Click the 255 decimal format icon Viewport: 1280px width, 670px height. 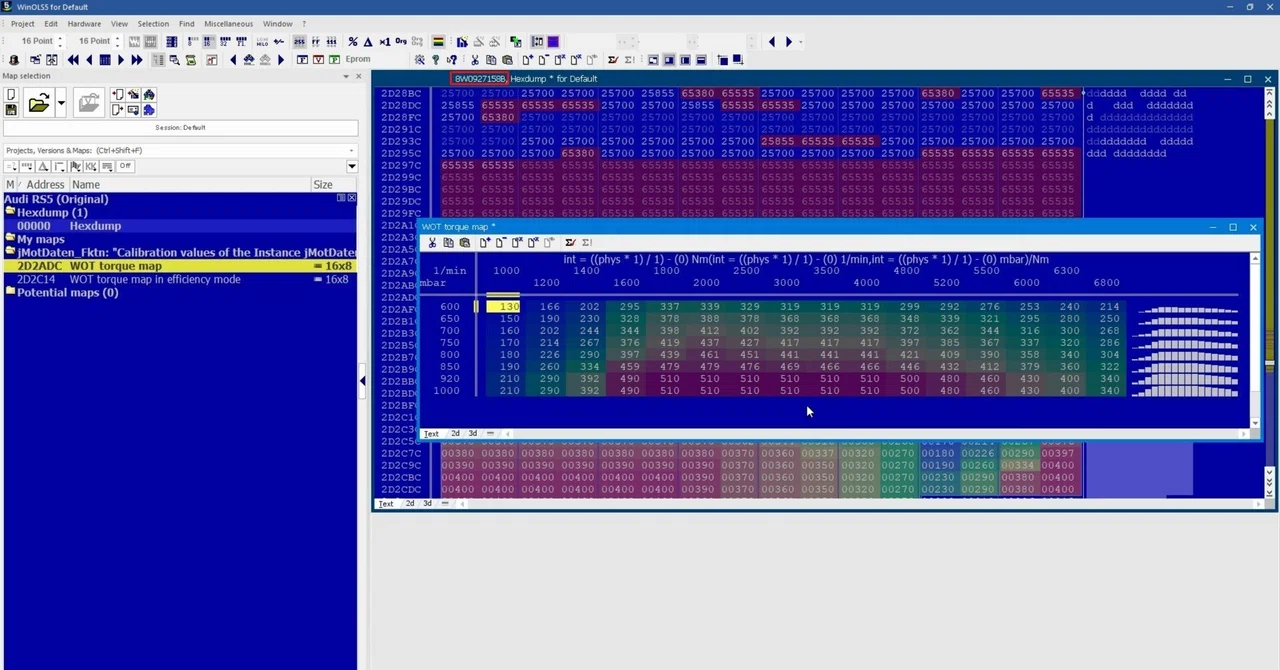[x=300, y=41]
